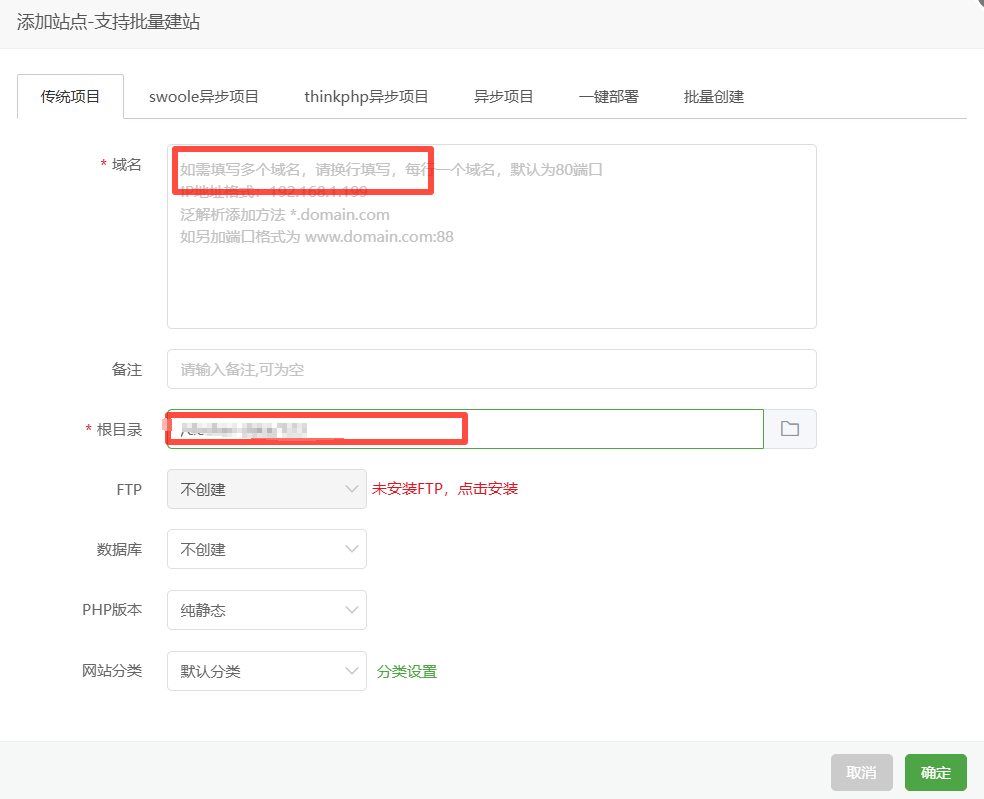Screen dimensions: 984x799
Task: Click the 添加站点 dialog title bar
Action: 400,22
